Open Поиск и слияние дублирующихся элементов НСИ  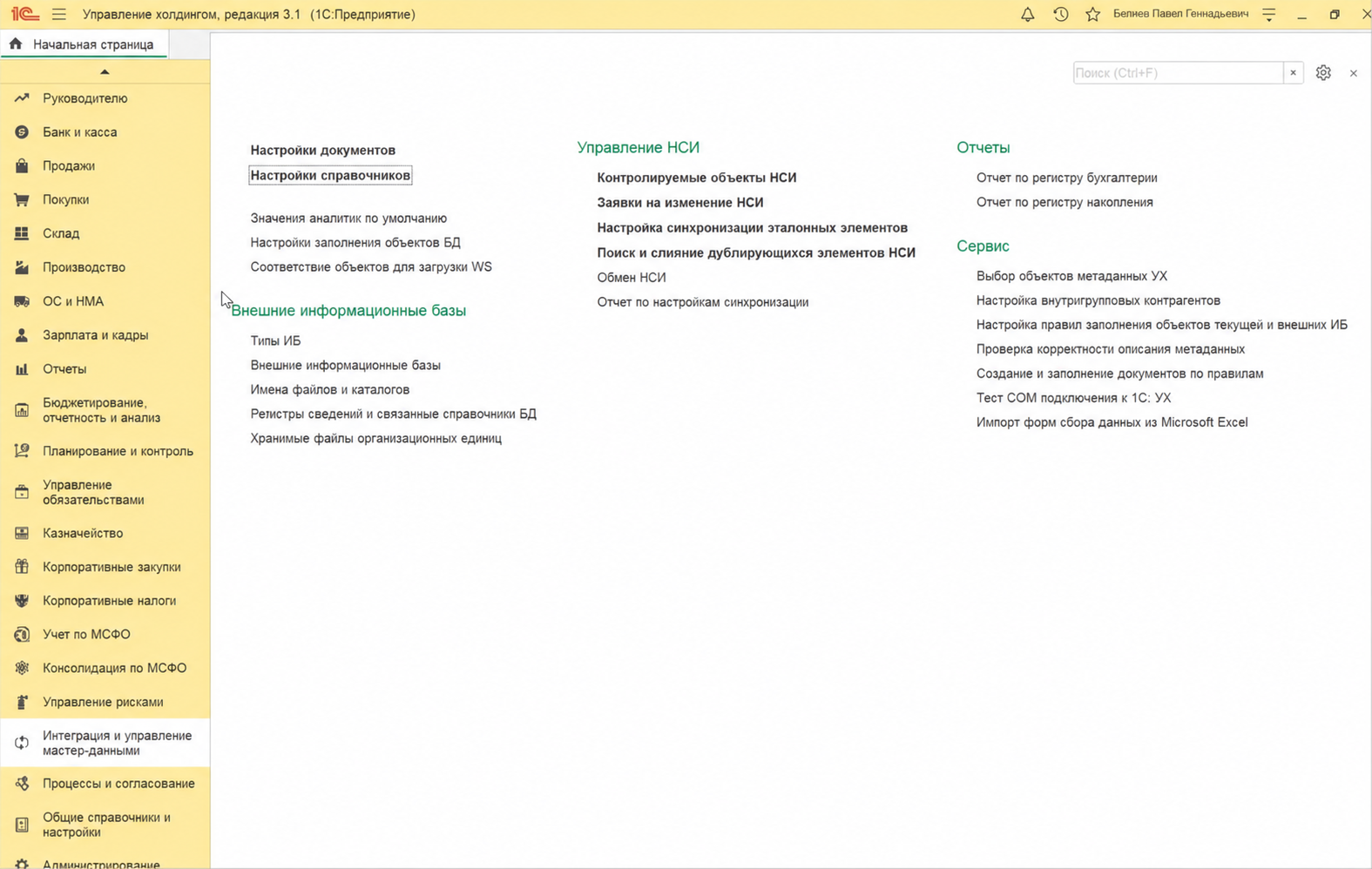coord(756,253)
